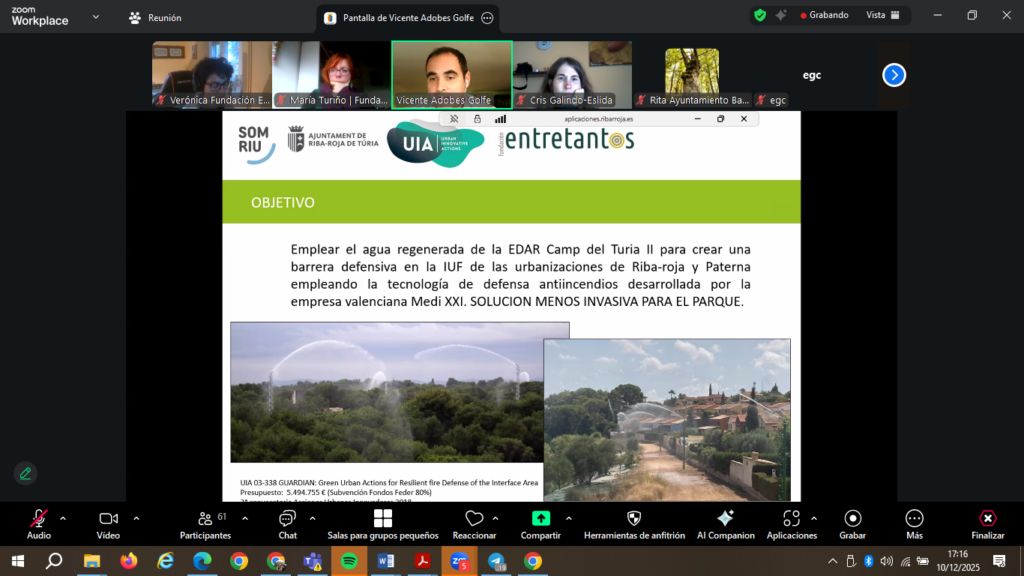This screenshot has height=576, width=1024.
Task: Expand Aplicaciones options arrow
Action: click(814, 519)
